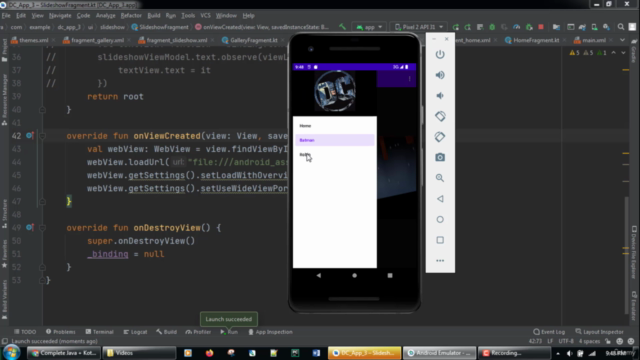Click emulator volume down icon
This screenshot has width=640, height=360.
[x=440, y=96]
